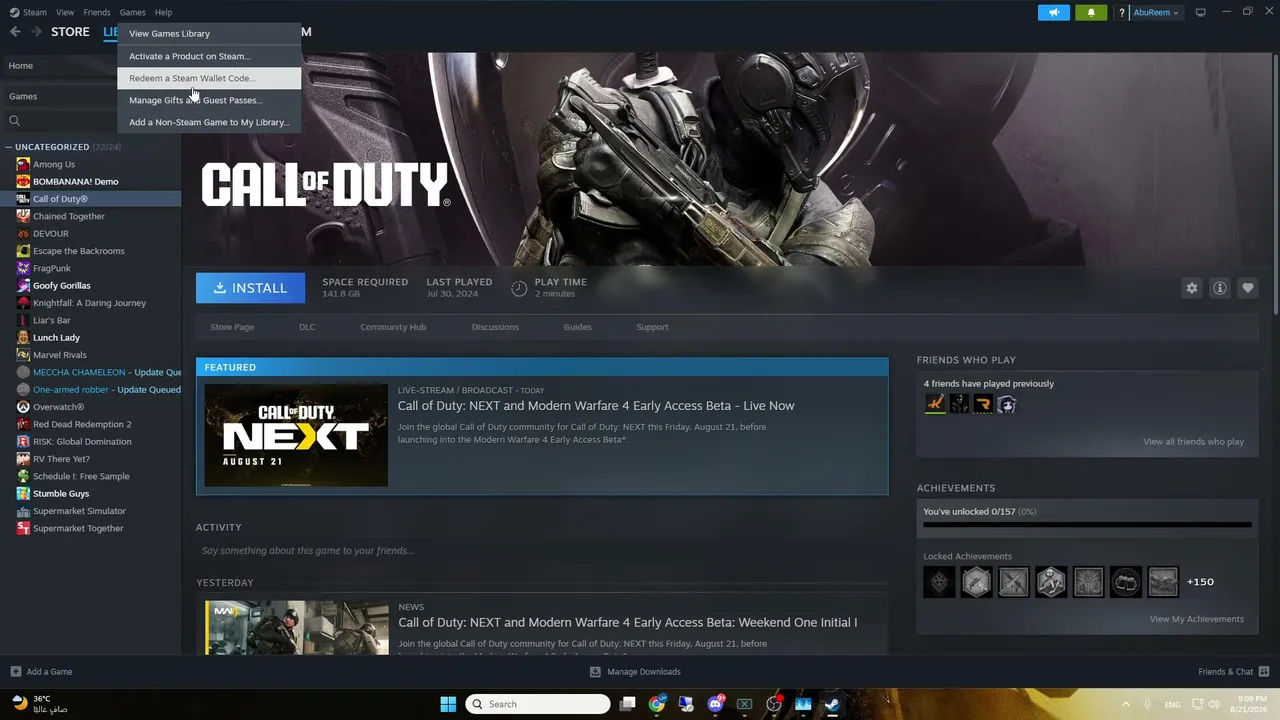Image resolution: width=1280 pixels, height=720 pixels.
Task: Open the Games library filter dropdown
Action: click(60, 96)
